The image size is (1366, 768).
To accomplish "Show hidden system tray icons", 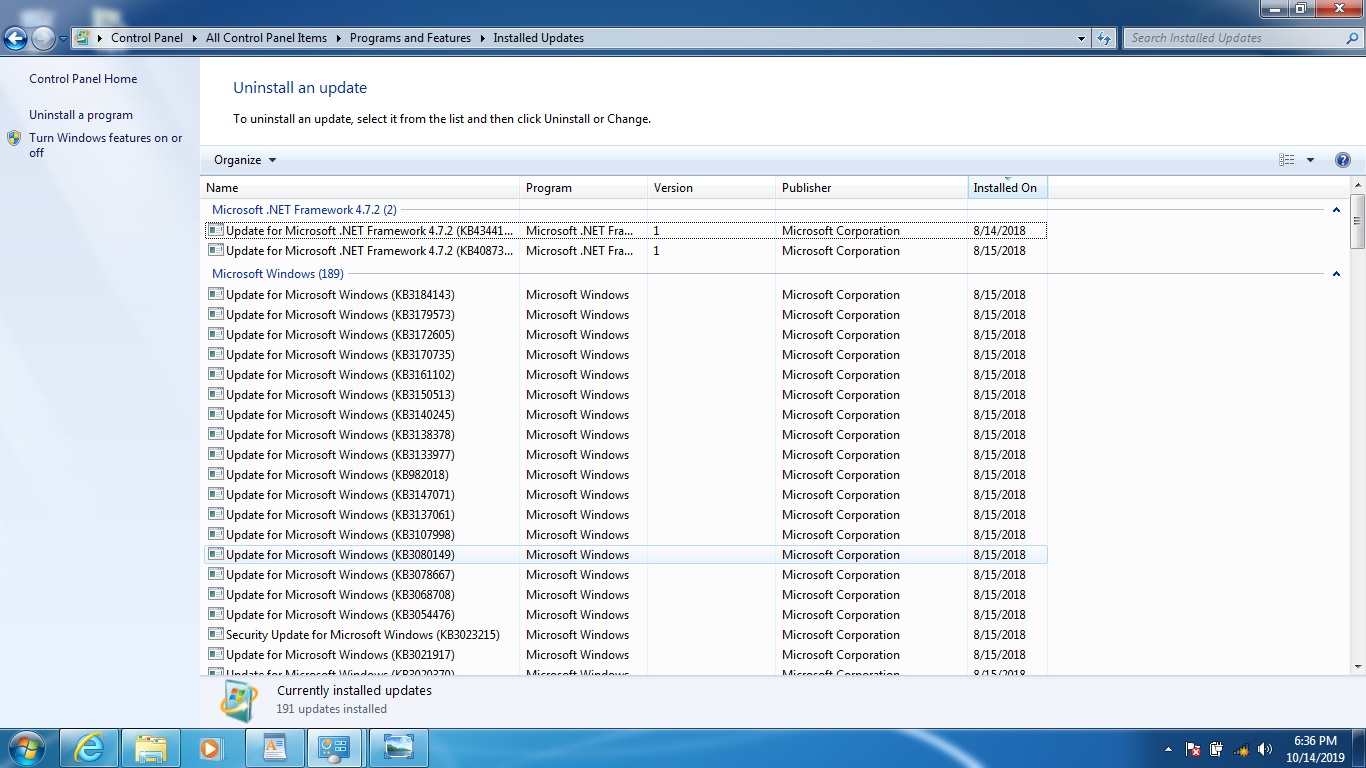I will pyautogui.click(x=1168, y=749).
